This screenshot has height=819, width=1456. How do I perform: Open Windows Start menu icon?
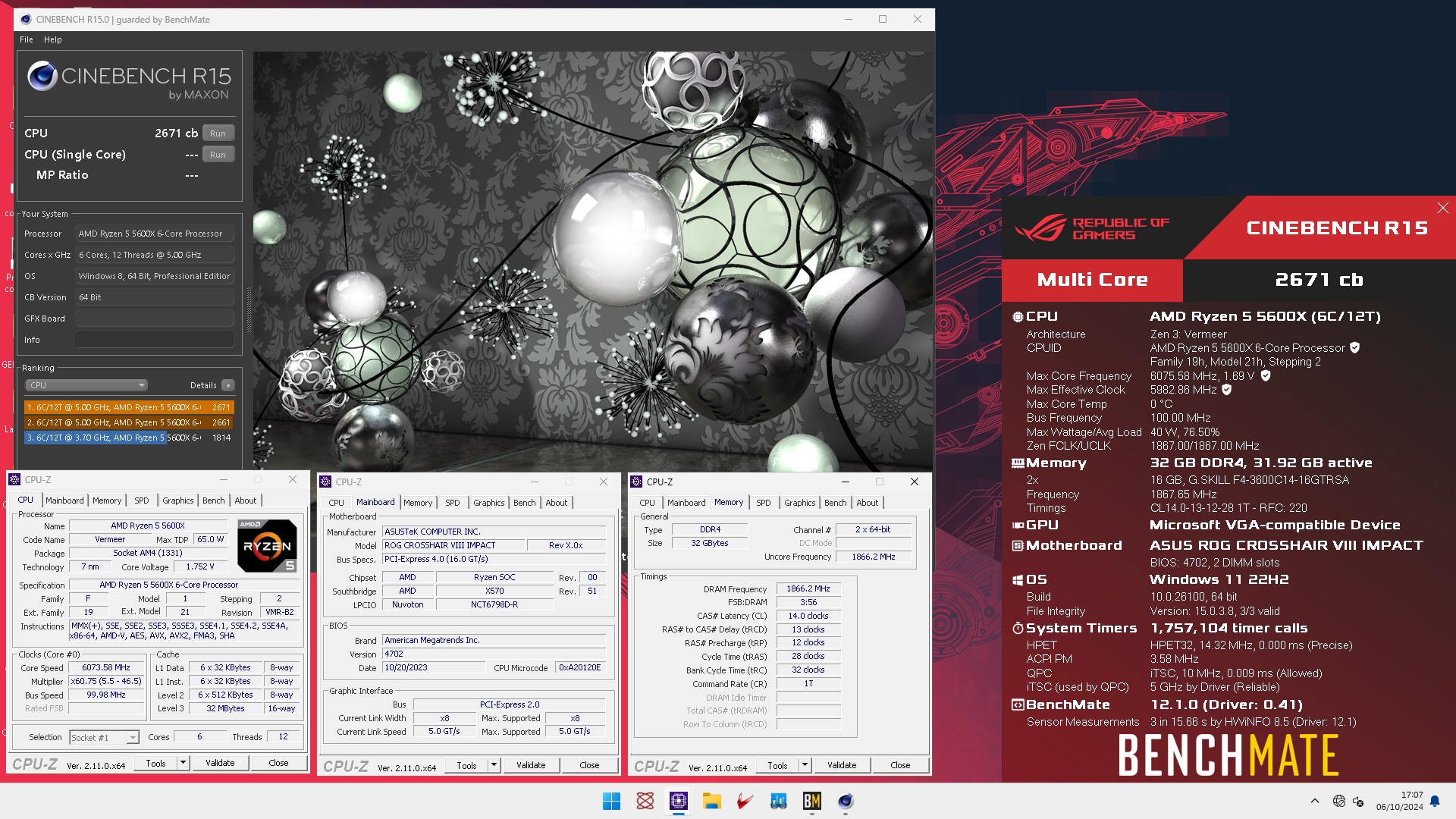(x=611, y=801)
